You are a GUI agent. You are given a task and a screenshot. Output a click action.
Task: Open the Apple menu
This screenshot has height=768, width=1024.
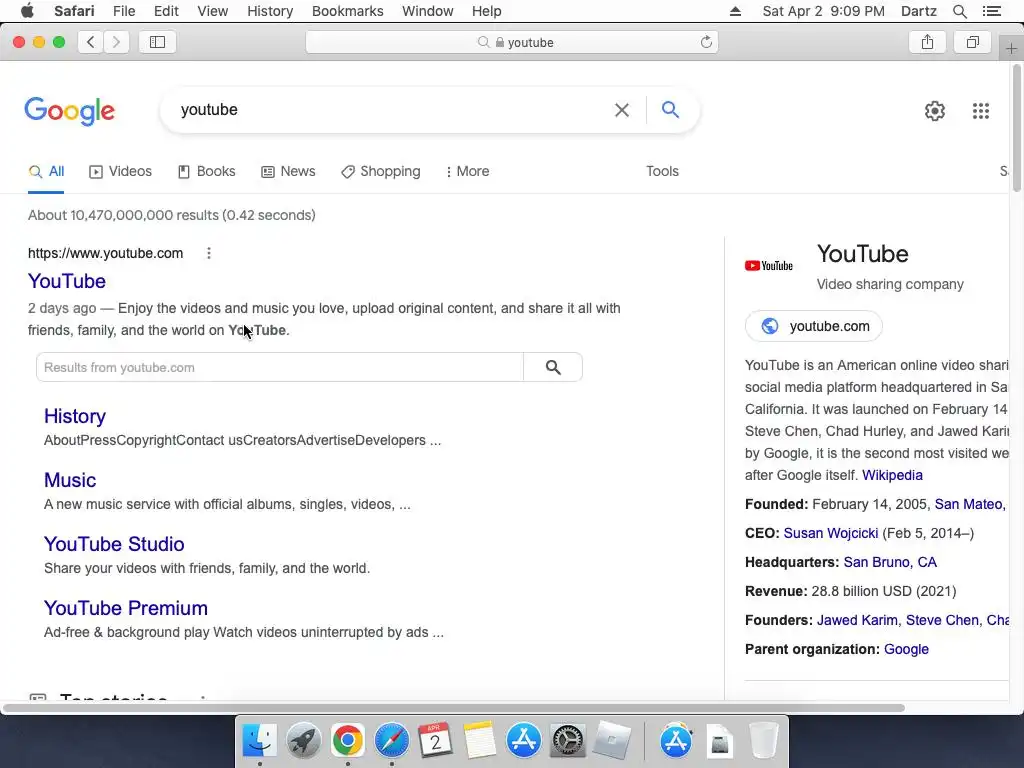[27, 11]
